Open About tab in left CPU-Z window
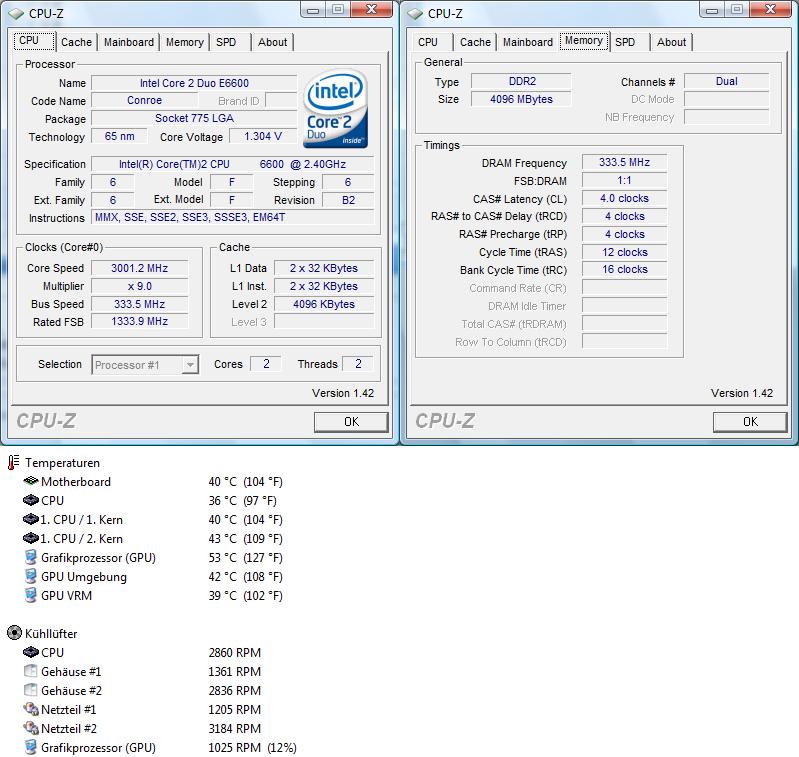This screenshot has height=757, width=799. tap(272, 42)
